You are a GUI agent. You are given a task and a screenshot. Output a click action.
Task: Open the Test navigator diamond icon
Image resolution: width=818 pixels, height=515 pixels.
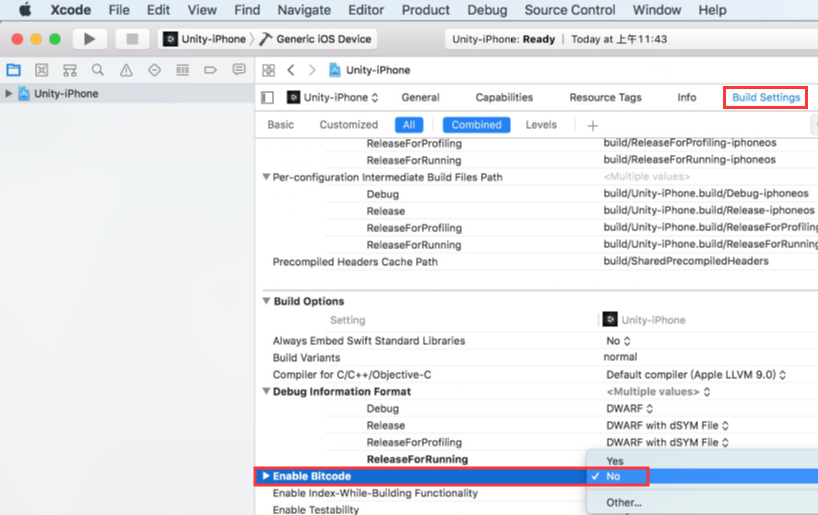pos(154,70)
